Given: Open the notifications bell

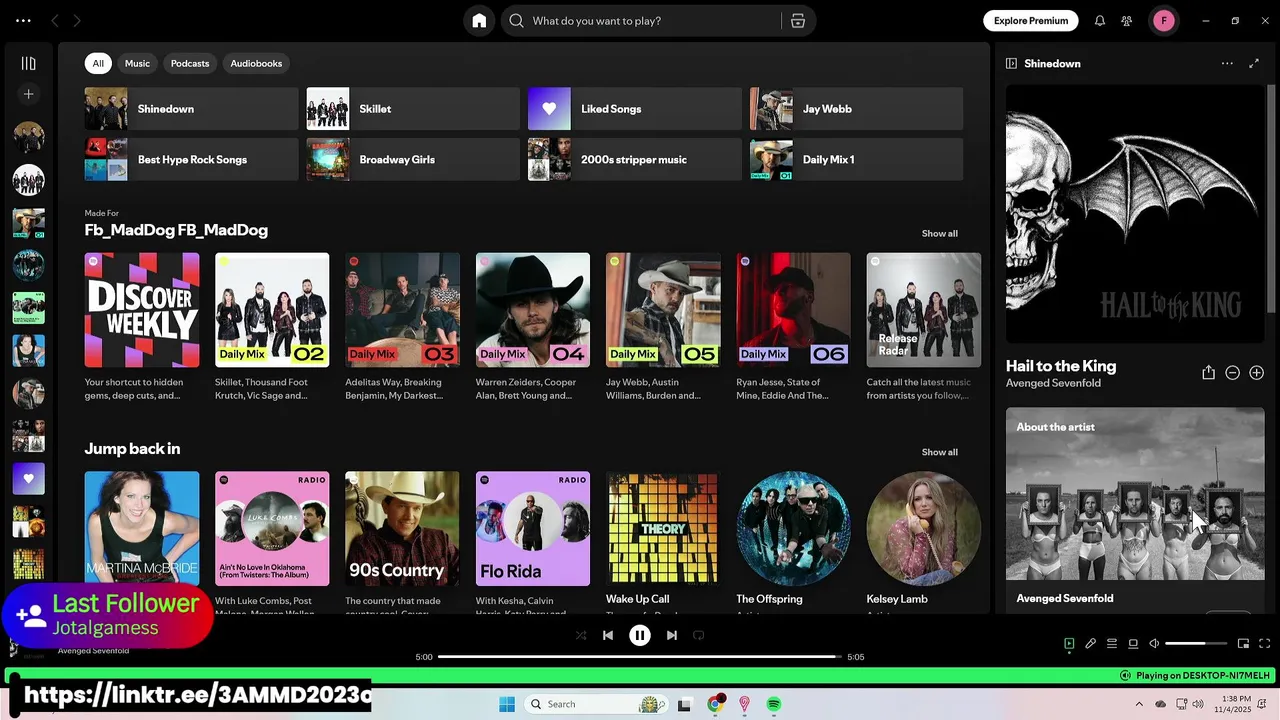Looking at the screenshot, I should (x=1100, y=21).
